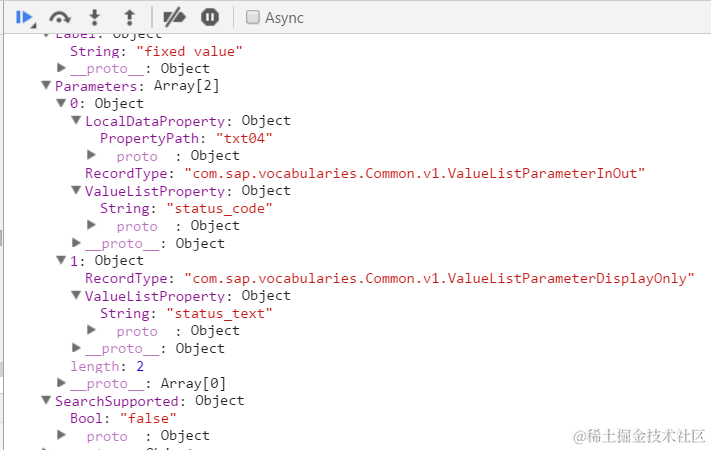Screen dimensions: 711x450
Task: Collapse ValueListProperty with "status_code"
Action: tap(76, 190)
